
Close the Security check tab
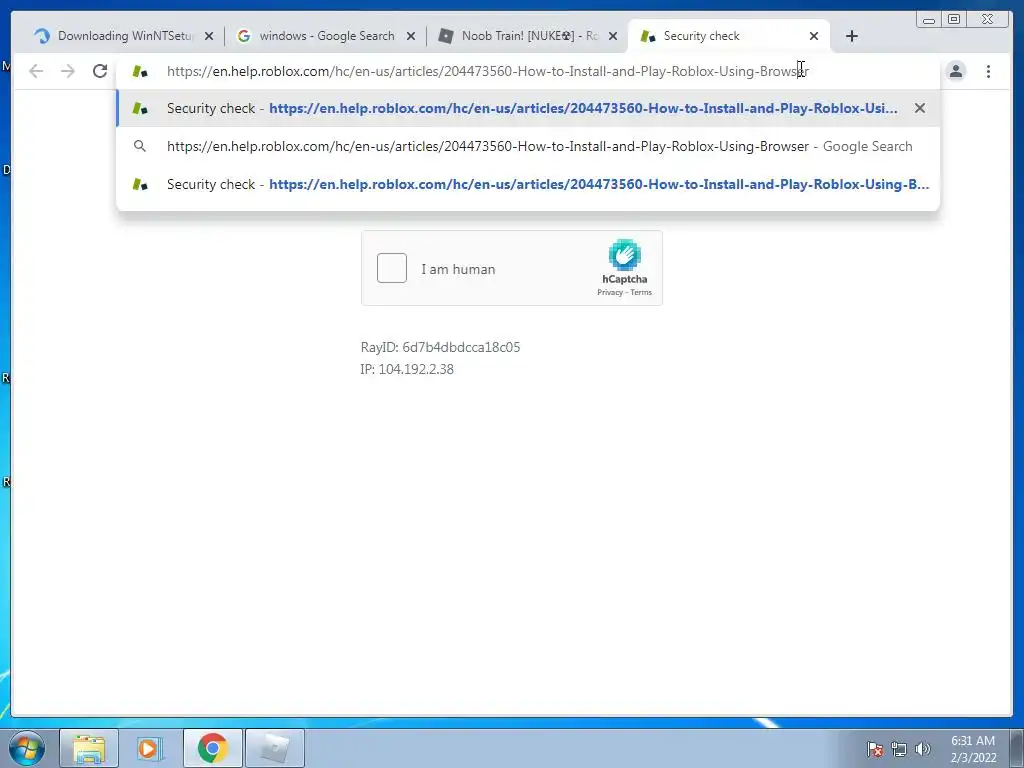pos(814,37)
